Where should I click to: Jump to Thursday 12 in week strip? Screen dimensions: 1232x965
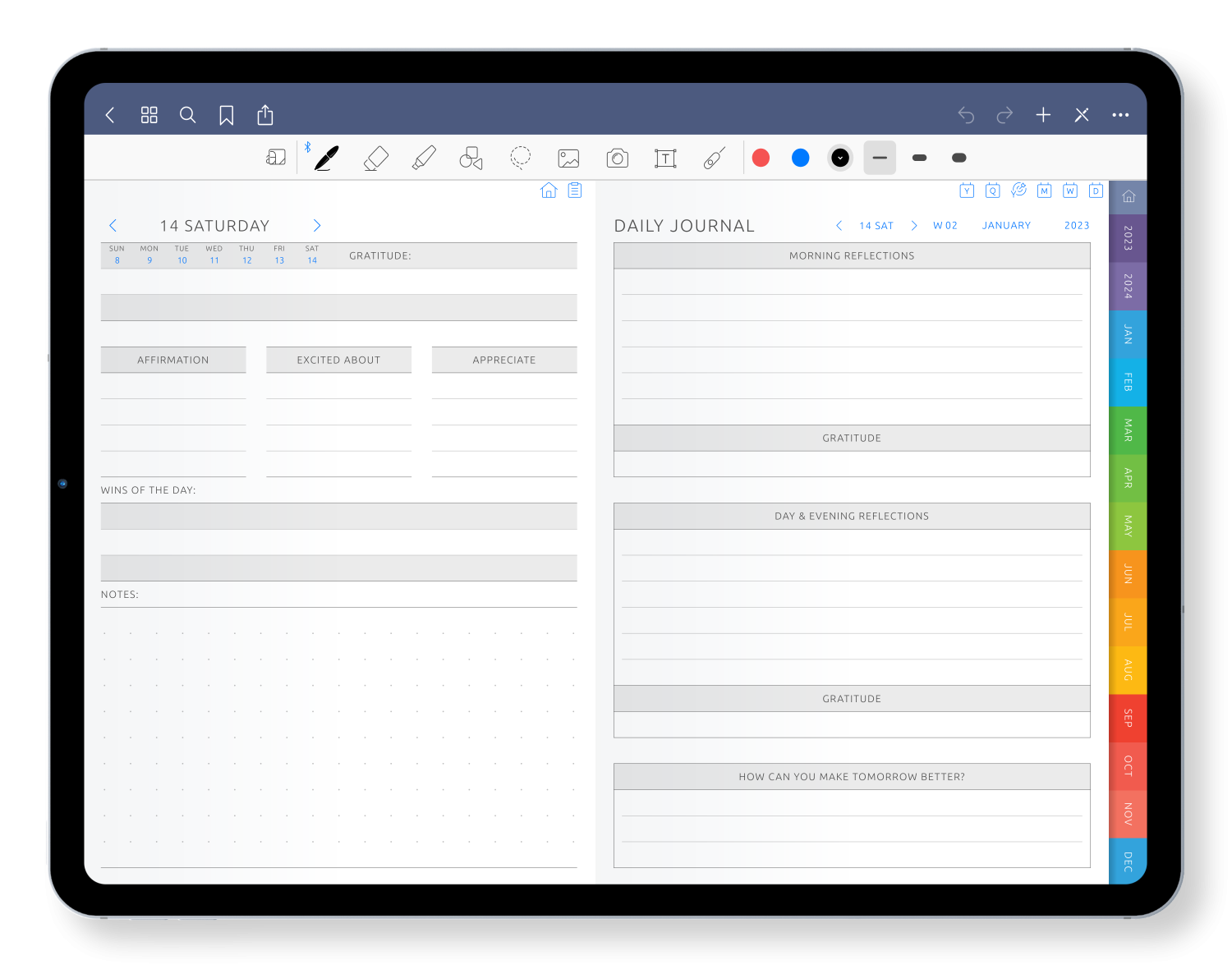tap(247, 255)
